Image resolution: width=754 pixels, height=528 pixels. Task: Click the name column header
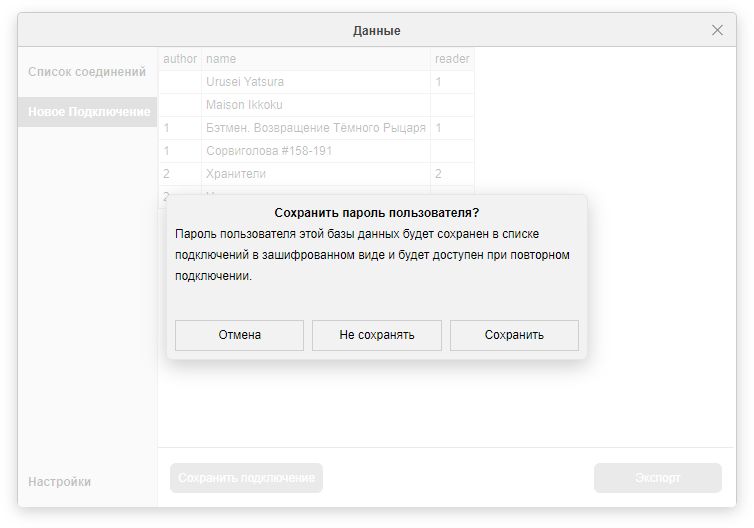coord(221,59)
